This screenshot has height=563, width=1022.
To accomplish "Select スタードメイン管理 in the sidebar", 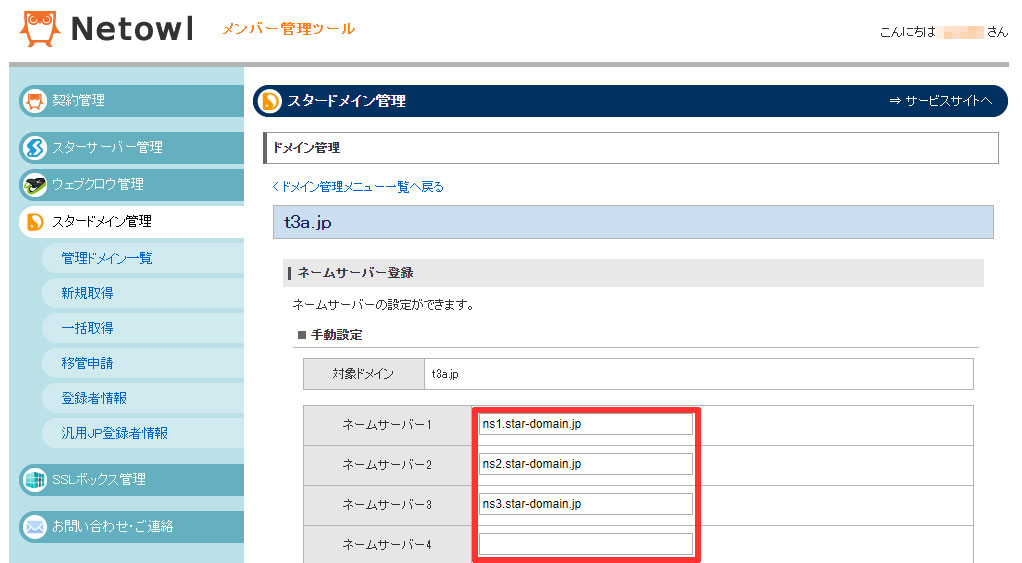I will tap(131, 222).
